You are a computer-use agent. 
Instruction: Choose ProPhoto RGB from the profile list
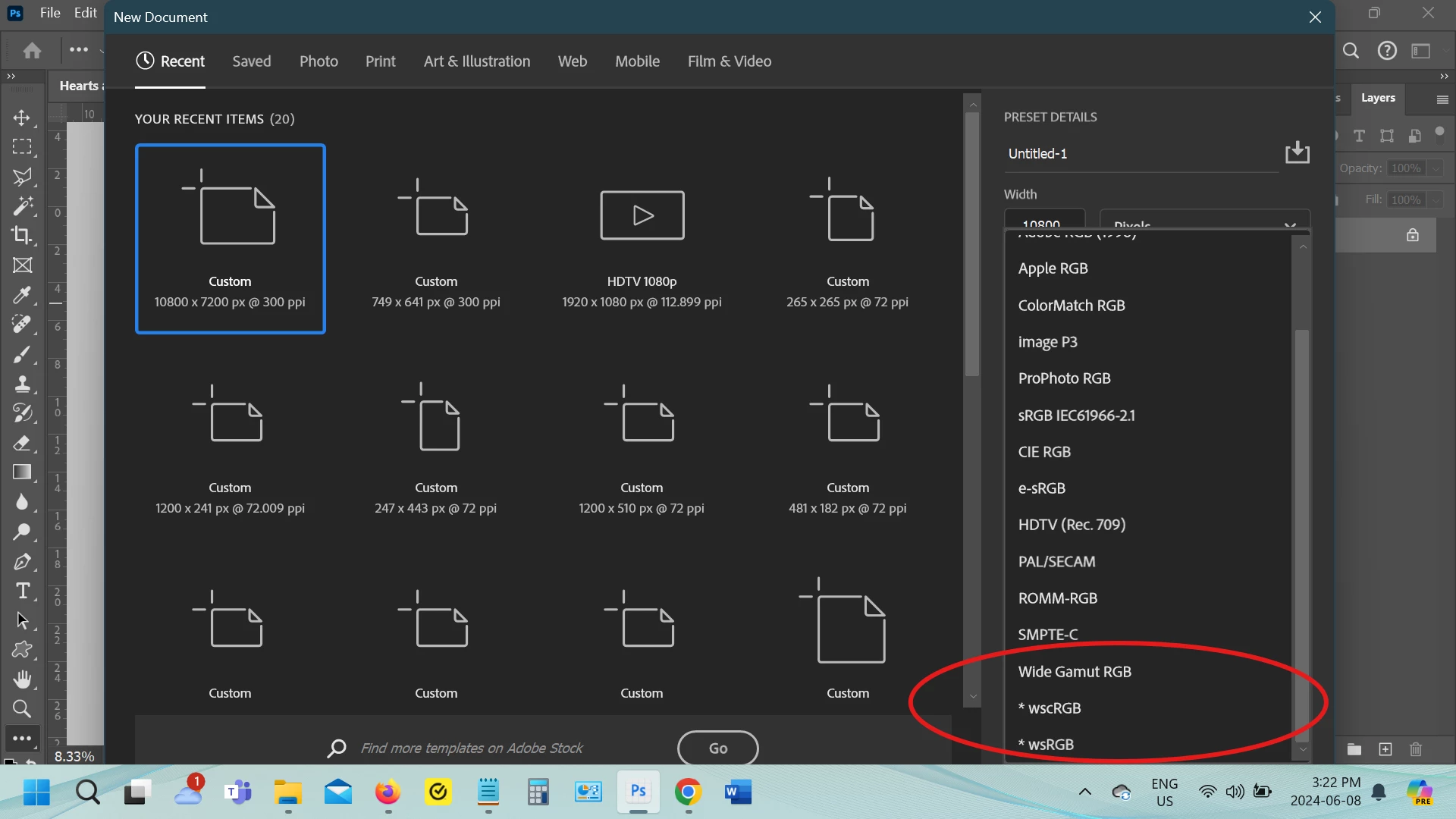(x=1064, y=378)
